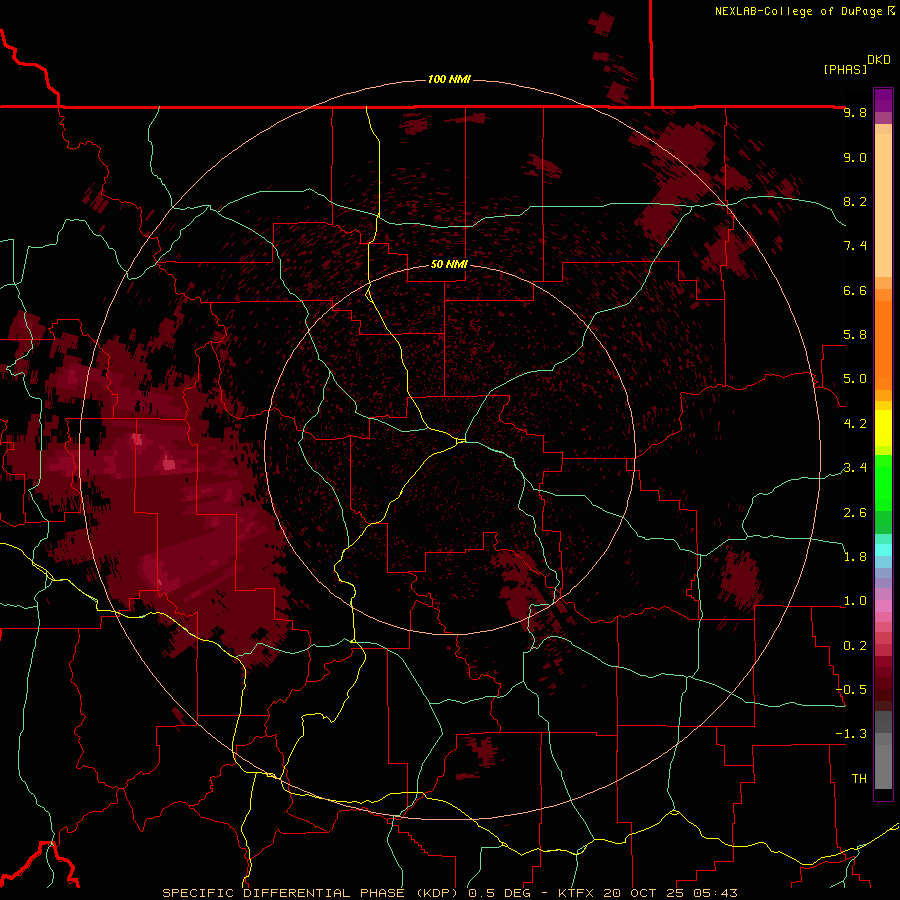The image size is (900, 900).
Task: Click the cyan segment of the color bar
Action: click(x=883, y=550)
